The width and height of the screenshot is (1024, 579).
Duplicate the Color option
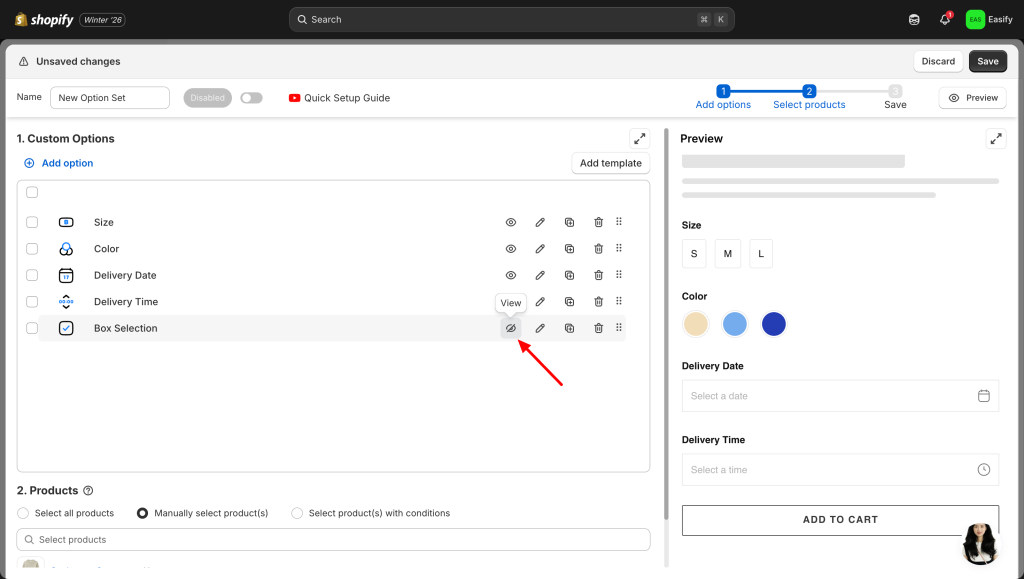pyautogui.click(x=569, y=249)
